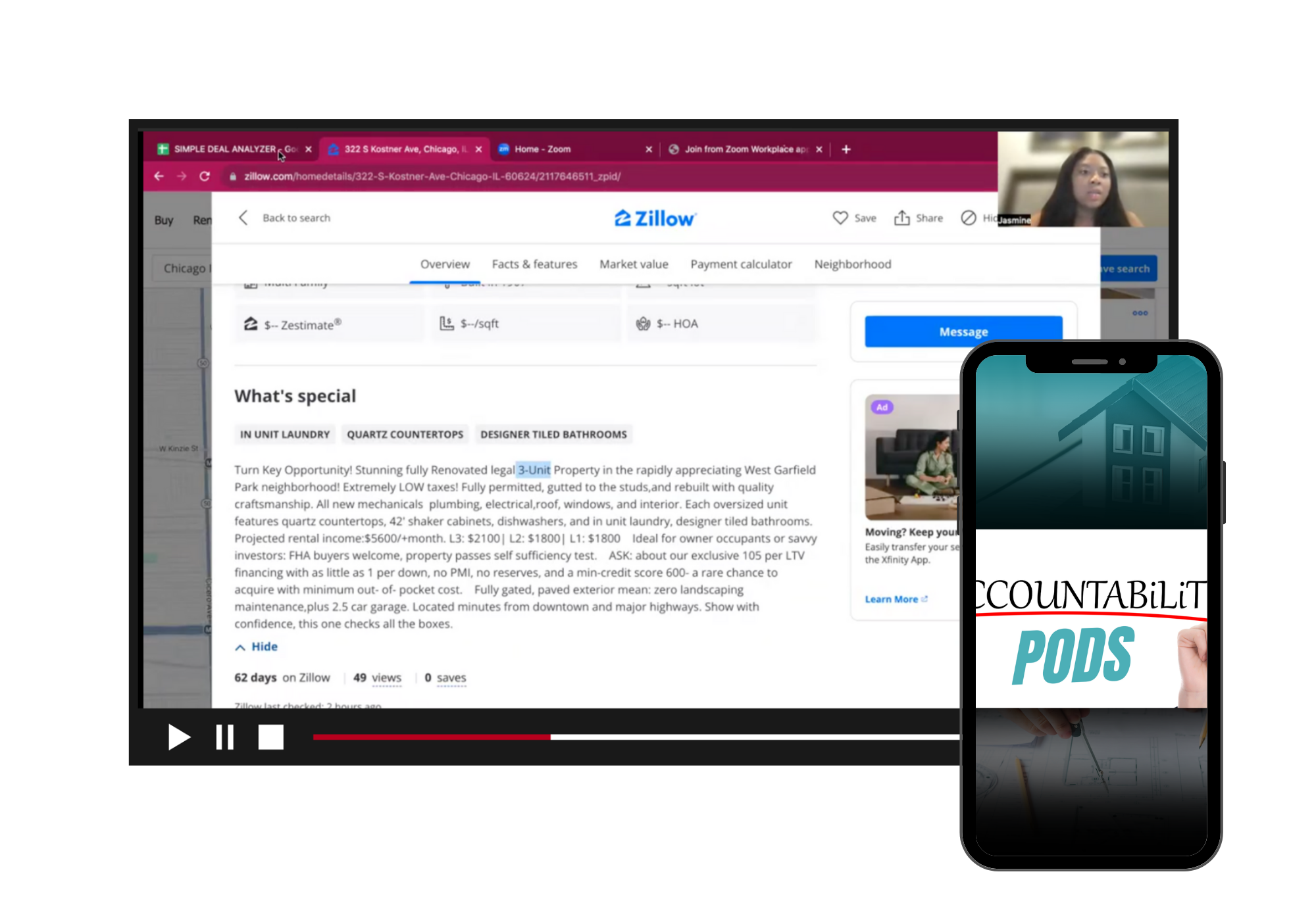Pause the video with pause icon

pos(224,737)
